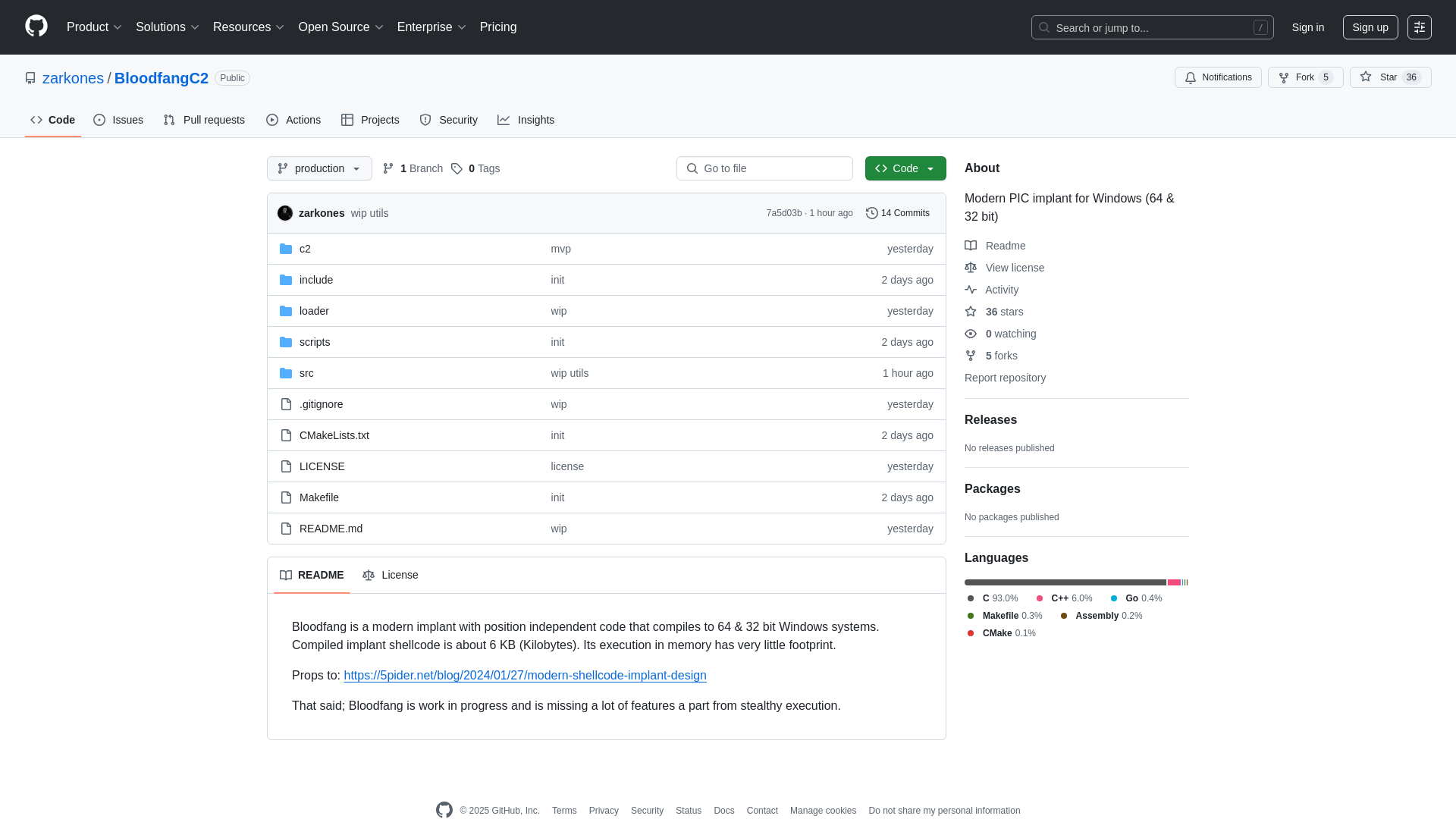Fork the repository

(x=1305, y=77)
